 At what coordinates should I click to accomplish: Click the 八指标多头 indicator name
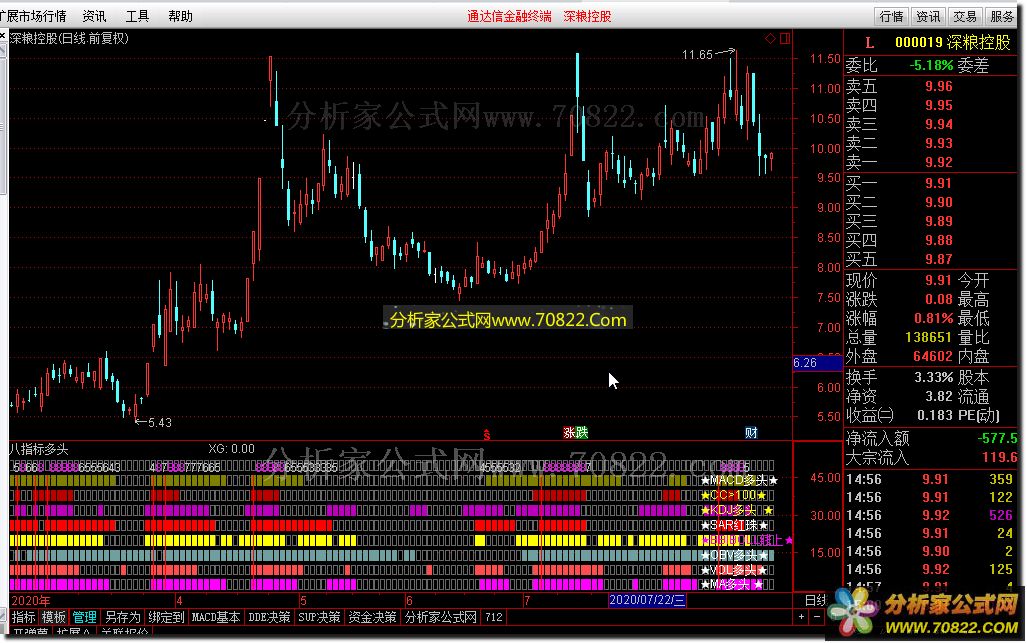coord(39,449)
